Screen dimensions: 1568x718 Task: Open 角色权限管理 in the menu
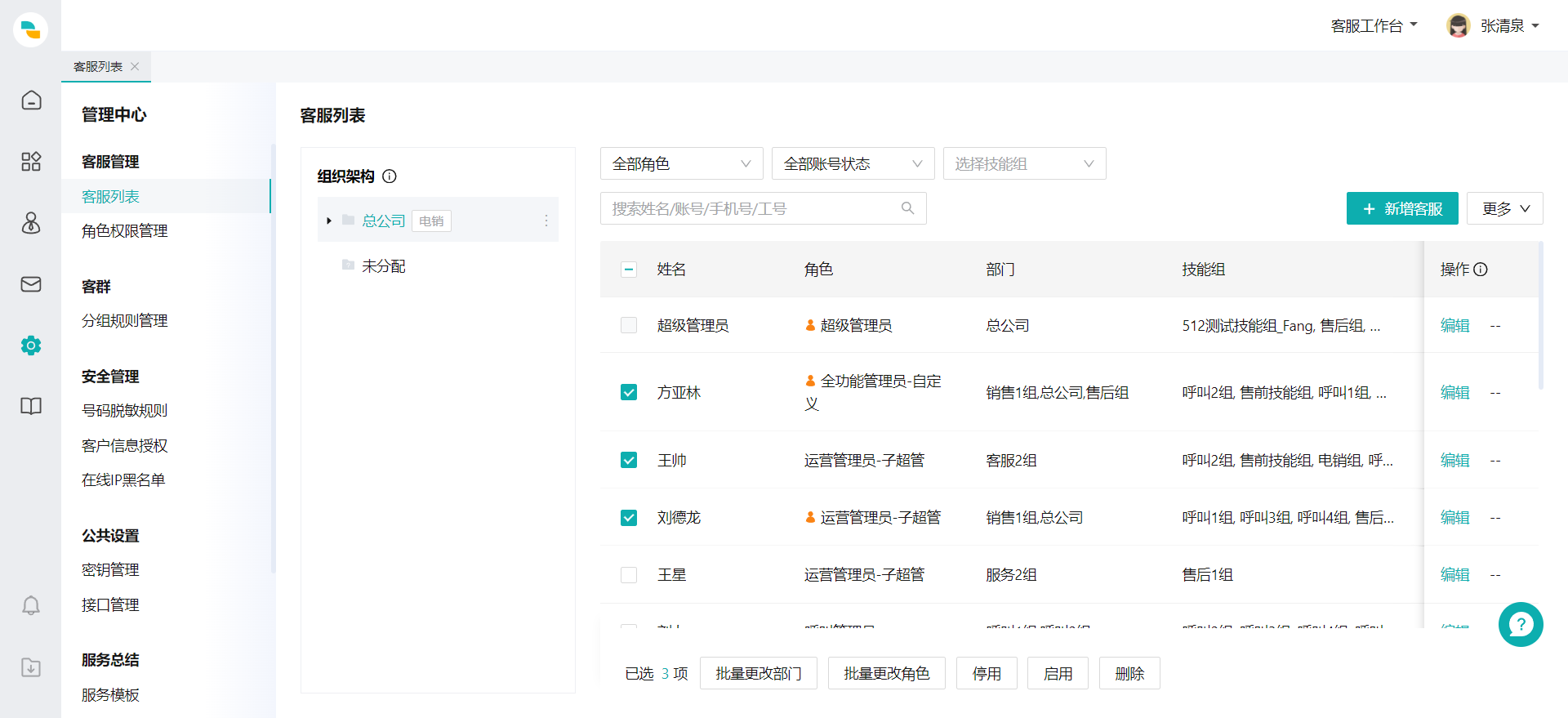124,231
